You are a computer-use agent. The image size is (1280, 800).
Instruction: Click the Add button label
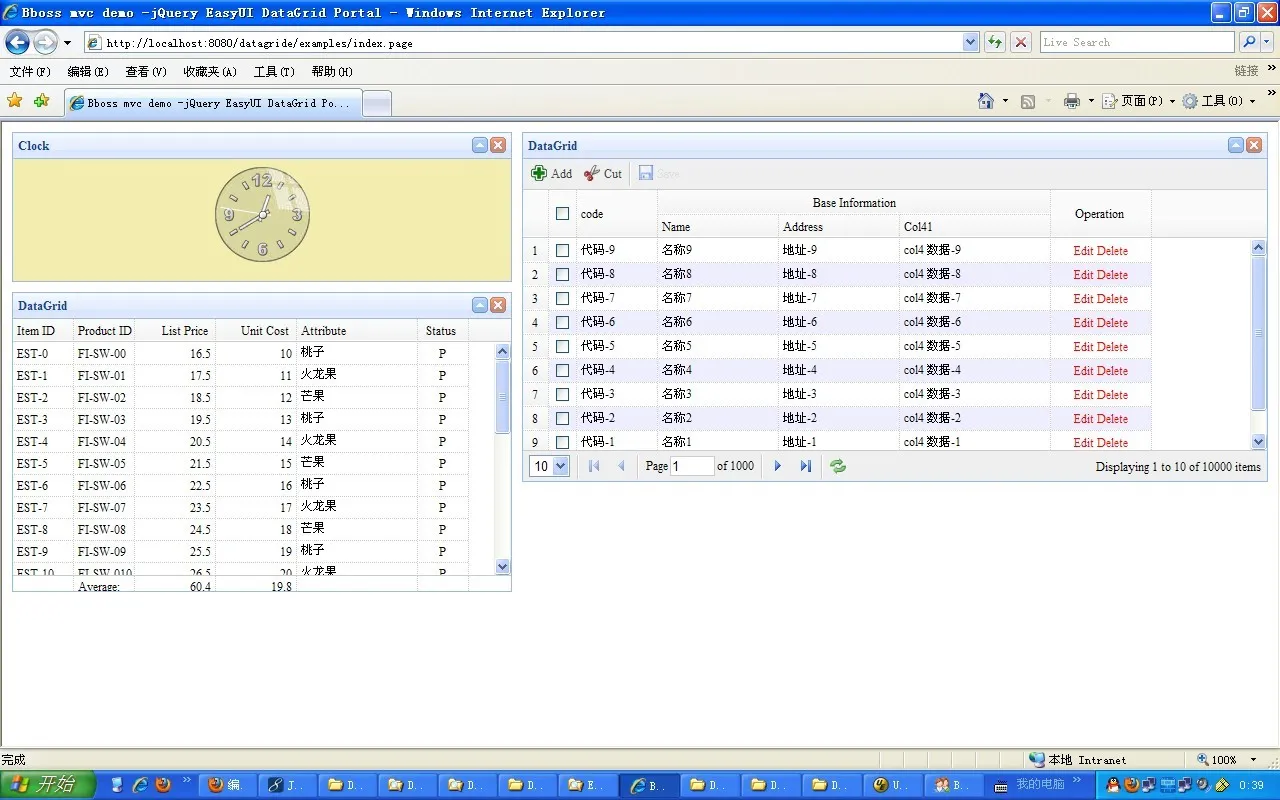[562, 174]
